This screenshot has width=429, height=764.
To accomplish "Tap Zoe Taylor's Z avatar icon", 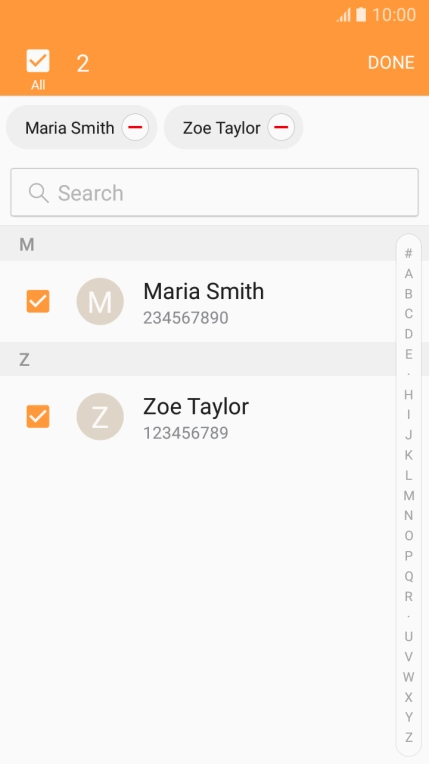I will [100, 416].
